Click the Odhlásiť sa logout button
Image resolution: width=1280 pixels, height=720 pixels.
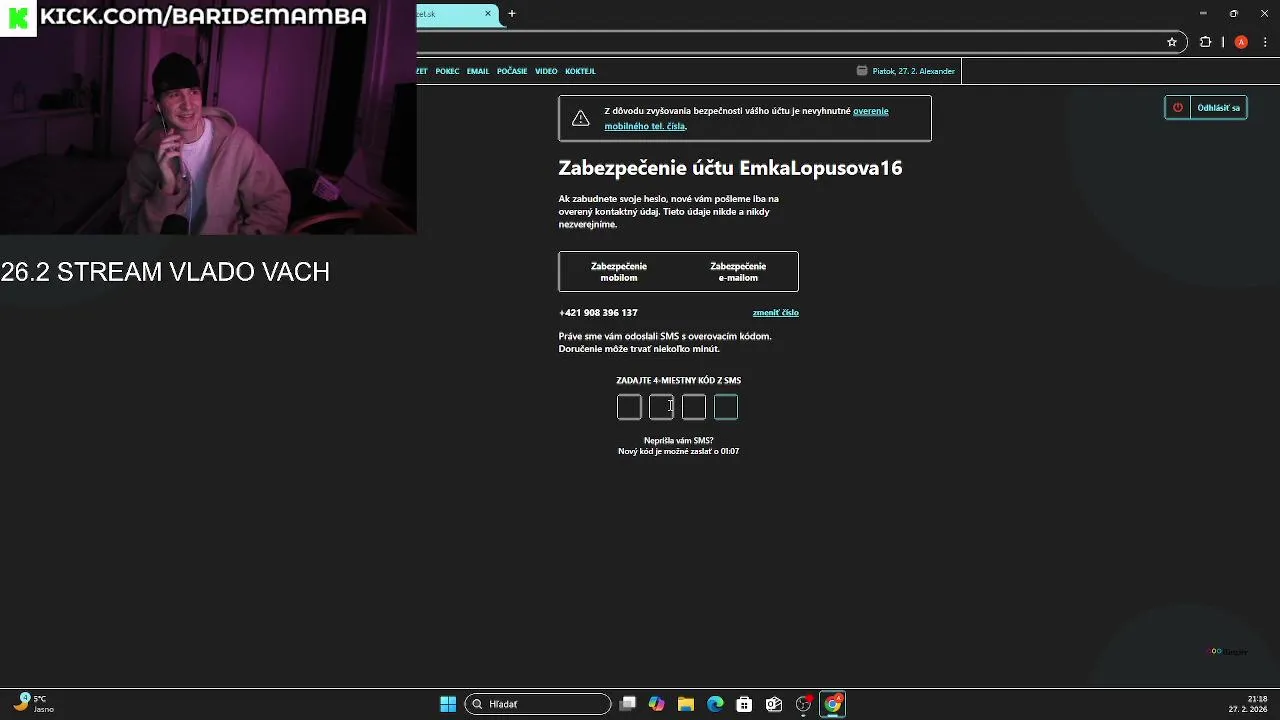coord(1218,108)
